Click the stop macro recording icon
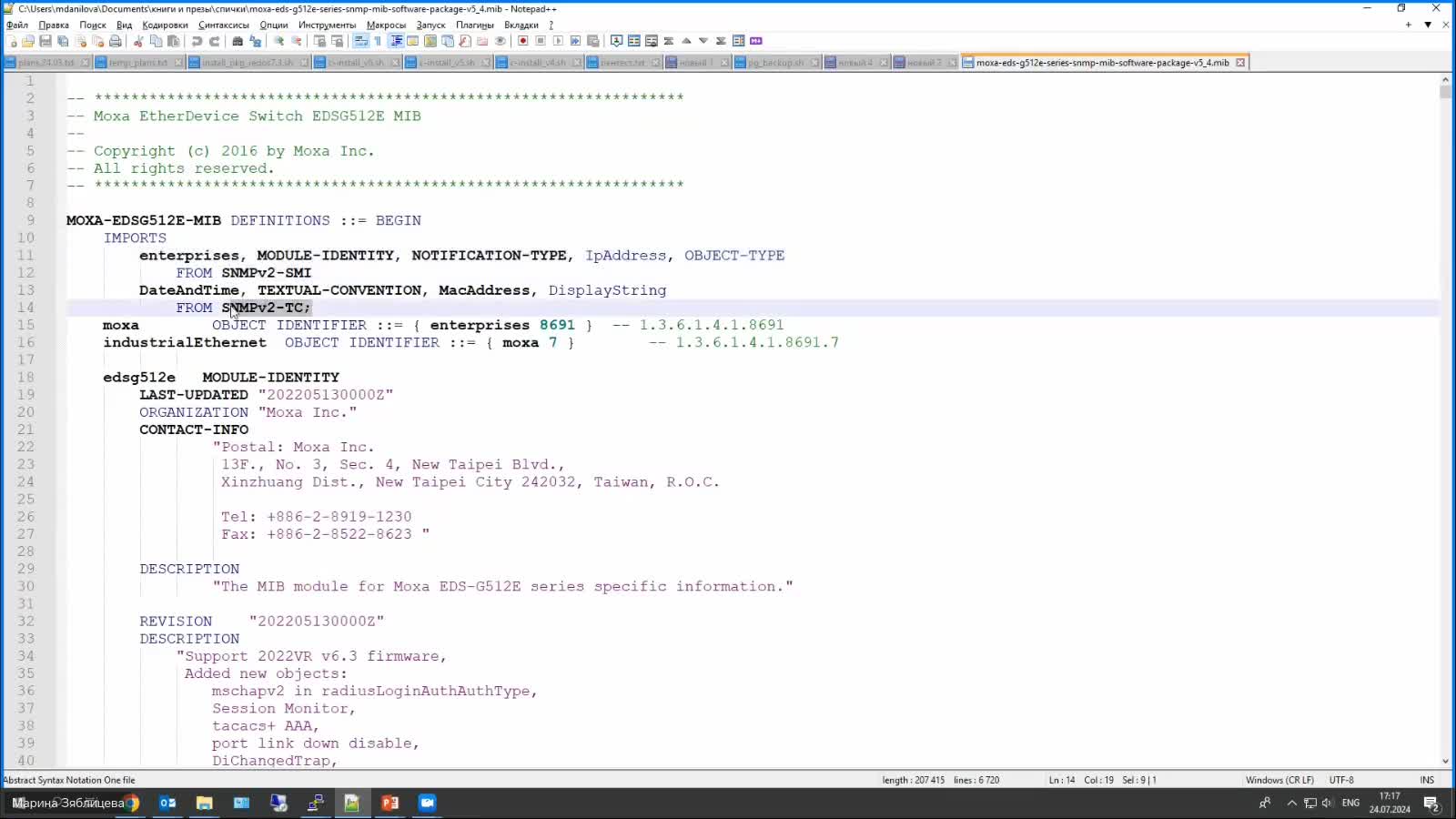The width and height of the screenshot is (1456, 819). 541,41
